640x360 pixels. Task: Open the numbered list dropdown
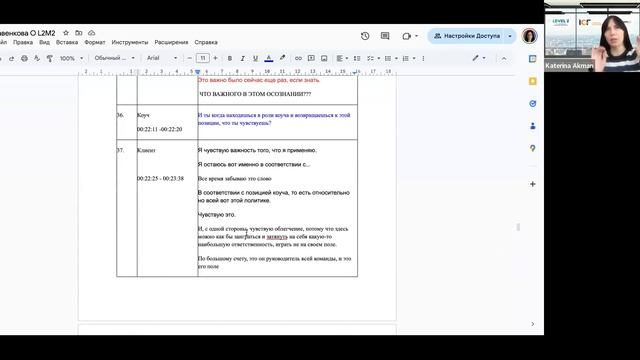point(409,58)
